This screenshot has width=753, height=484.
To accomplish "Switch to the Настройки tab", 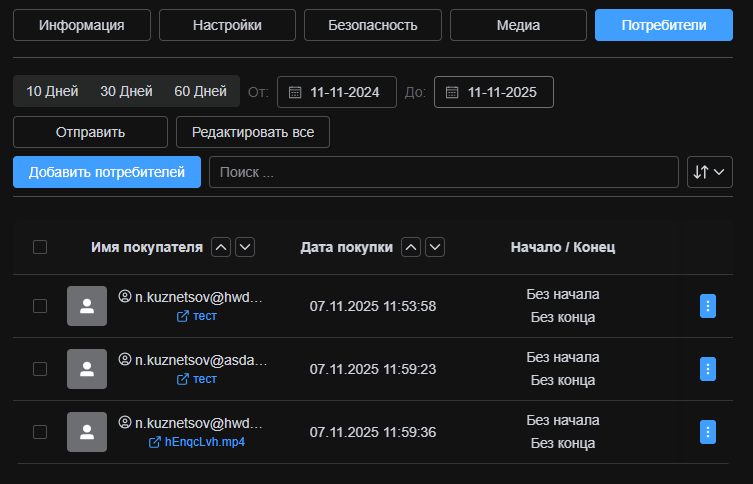I will (x=227, y=25).
